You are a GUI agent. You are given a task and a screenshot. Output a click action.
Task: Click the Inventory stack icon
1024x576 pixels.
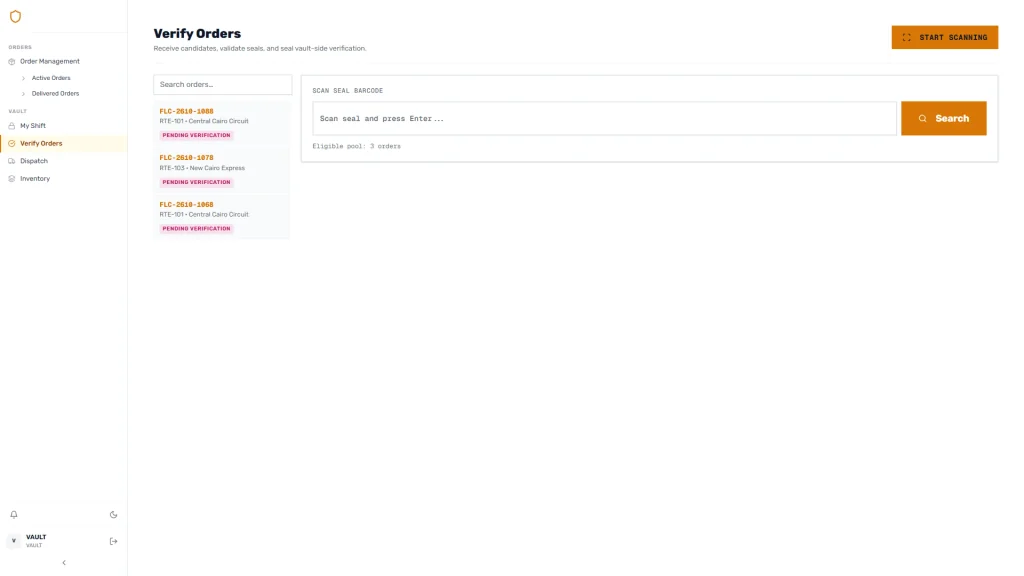click(12, 178)
